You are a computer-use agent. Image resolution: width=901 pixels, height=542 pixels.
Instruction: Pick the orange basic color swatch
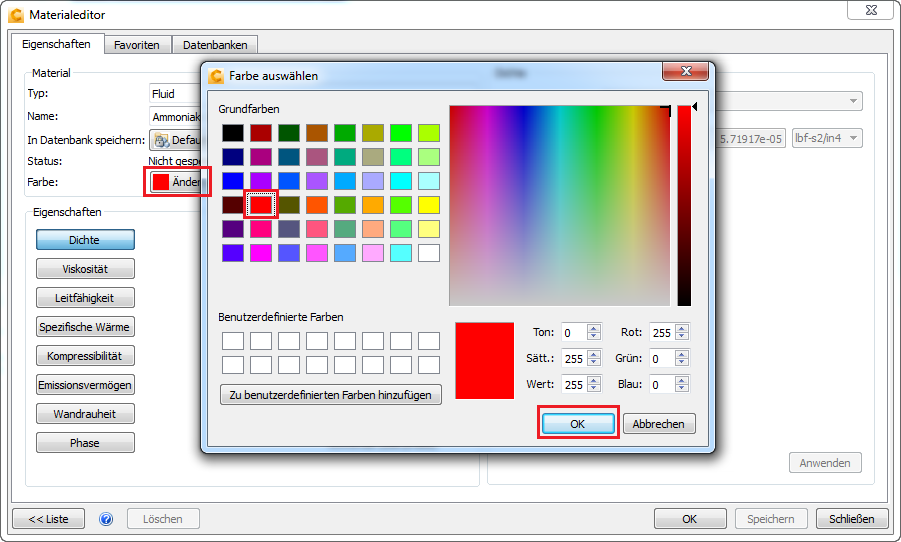click(x=317, y=205)
